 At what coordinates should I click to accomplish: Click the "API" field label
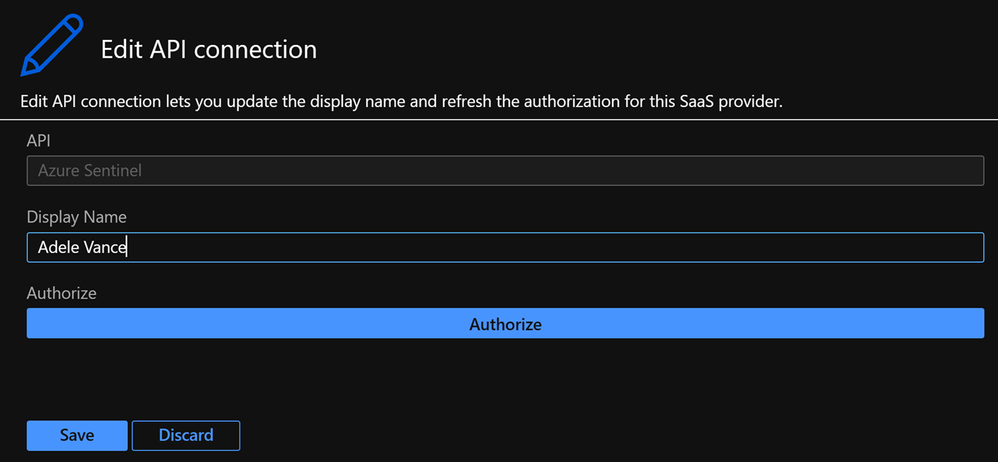38,141
